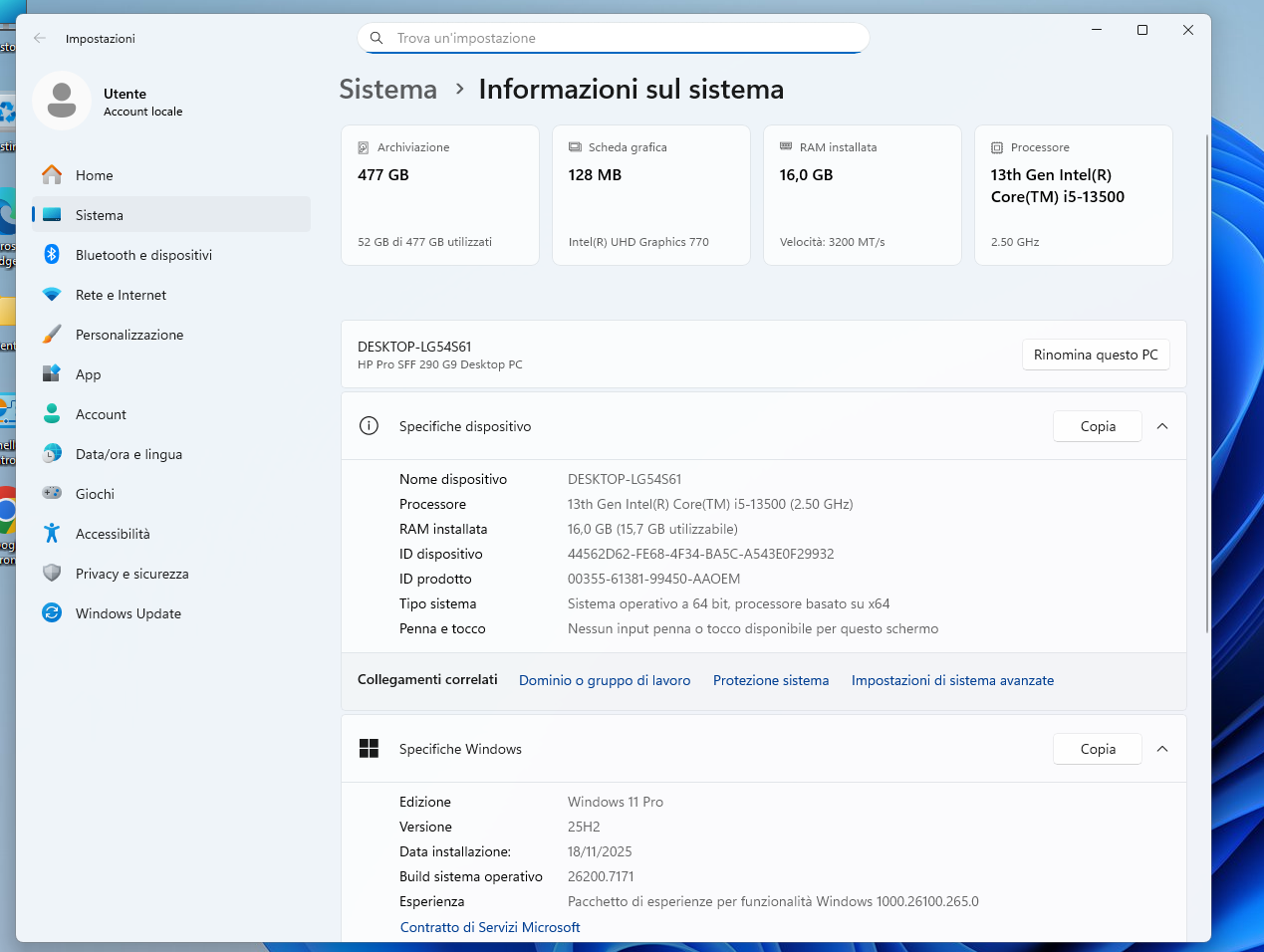Collapse the Specifiche Windows section chevron
1264x952 pixels.
[1162, 749]
